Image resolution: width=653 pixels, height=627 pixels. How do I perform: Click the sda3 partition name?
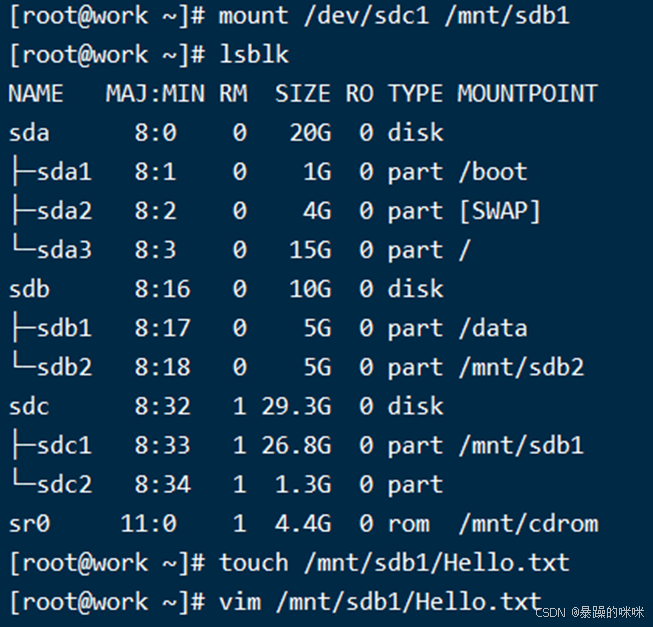pyautogui.click(x=64, y=250)
